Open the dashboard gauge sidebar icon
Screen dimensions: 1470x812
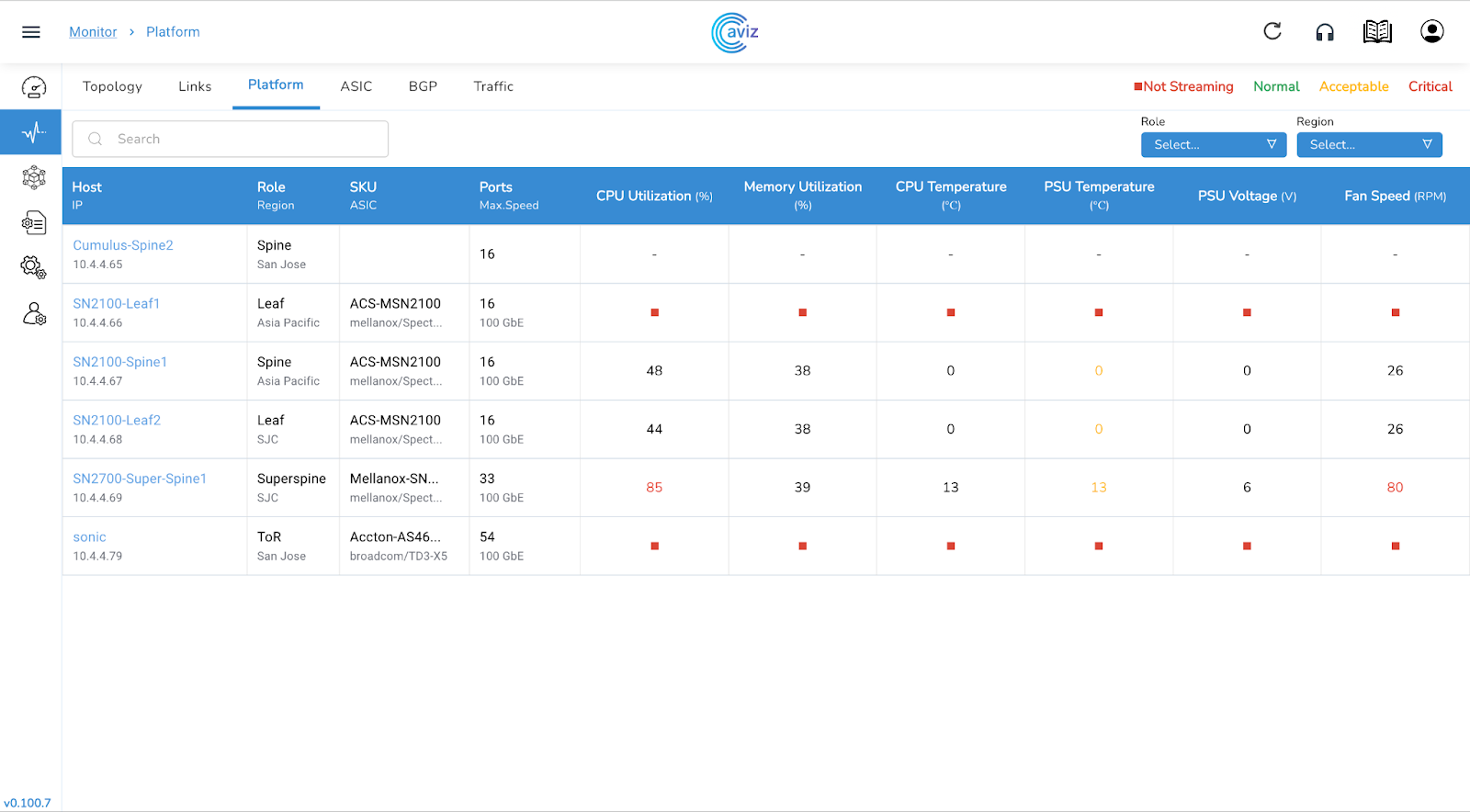pyautogui.click(x=34, y=87)
